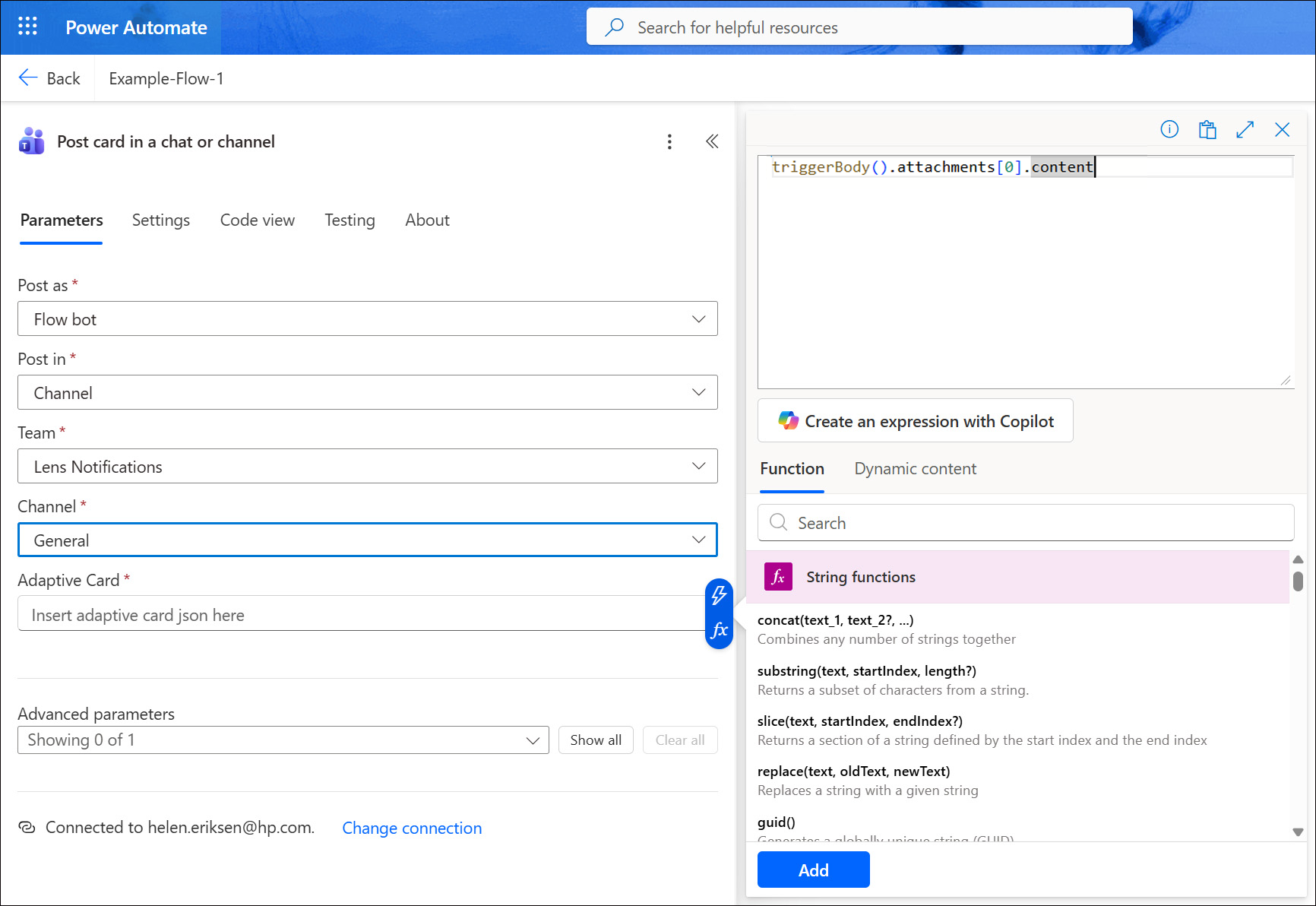The height and width of the screenshot is (906, 1316).
Task: Open the Microsoft 365 app launcher
Action: [27, 26]
